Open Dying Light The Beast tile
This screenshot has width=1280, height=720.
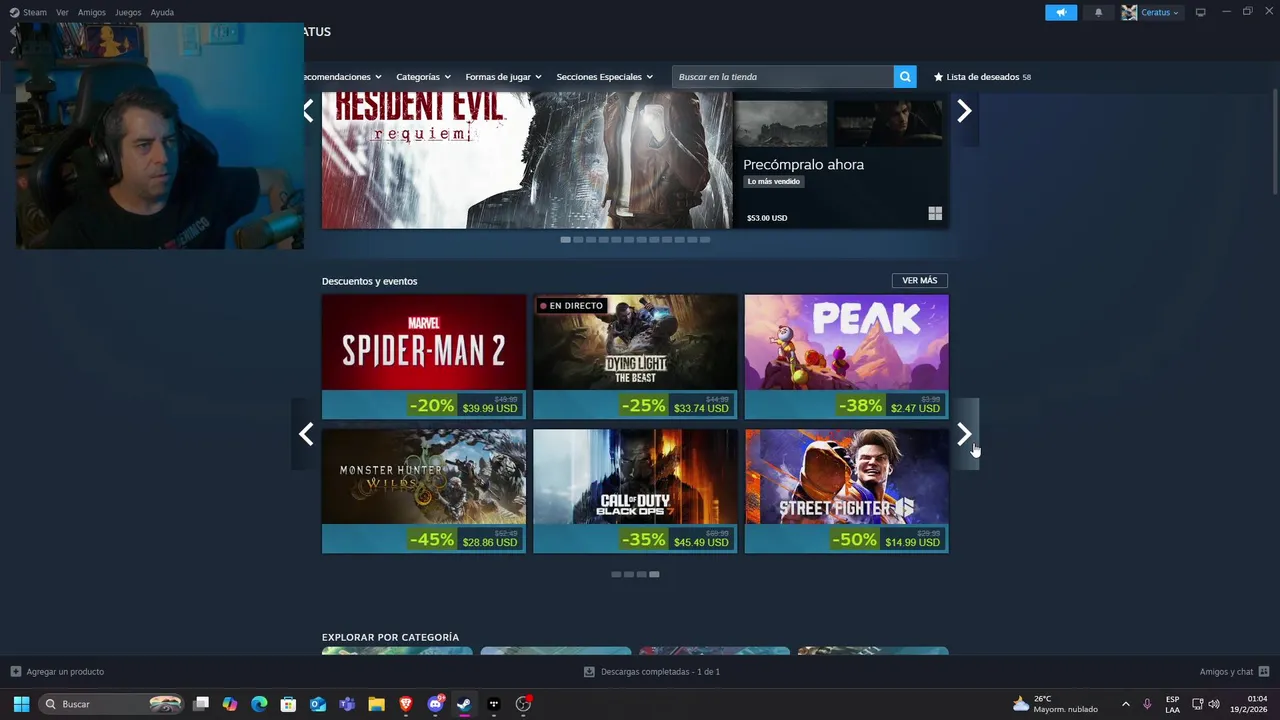point(635,357)
